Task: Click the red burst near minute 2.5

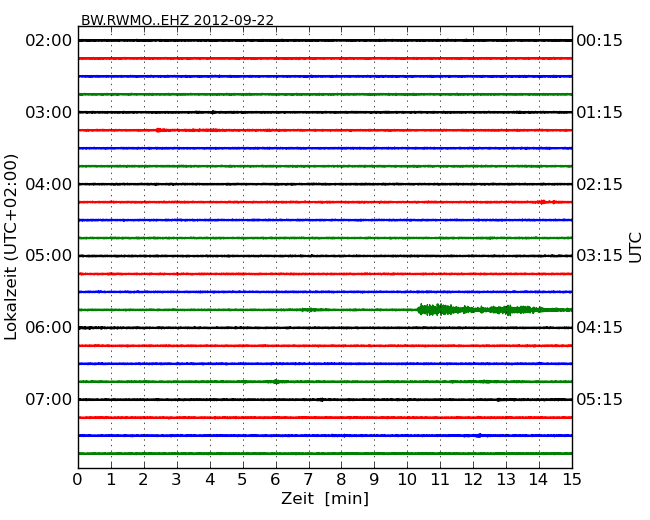Action: point(162,130)
